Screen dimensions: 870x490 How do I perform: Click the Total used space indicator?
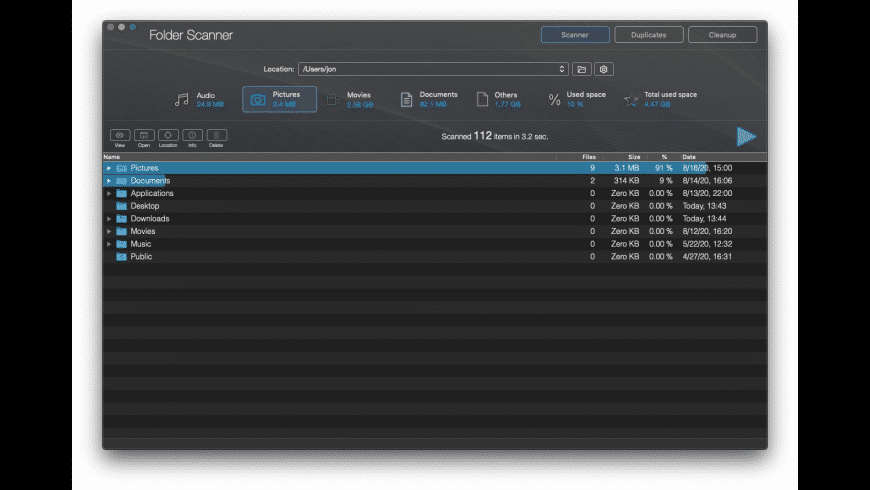(660, 99)
